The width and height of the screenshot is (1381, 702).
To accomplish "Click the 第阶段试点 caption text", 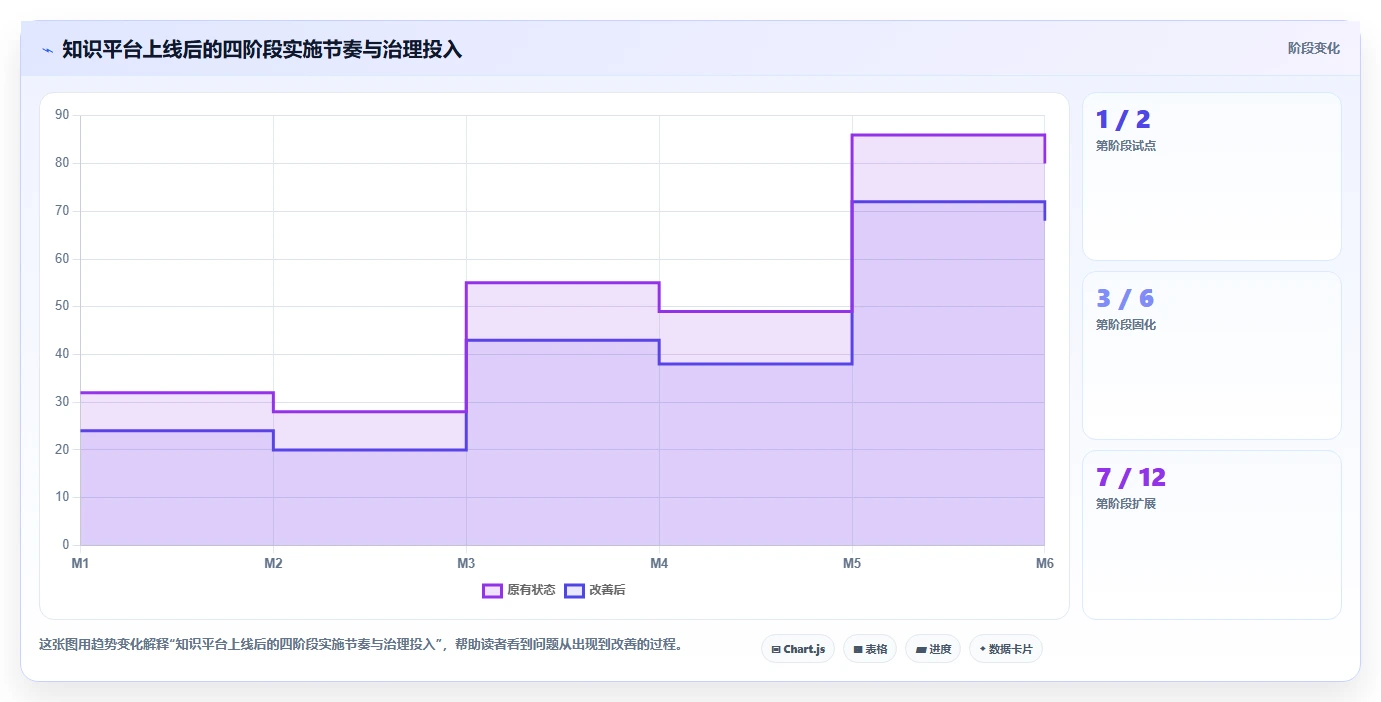I will pyautogui.click(x=1126, y=146).
